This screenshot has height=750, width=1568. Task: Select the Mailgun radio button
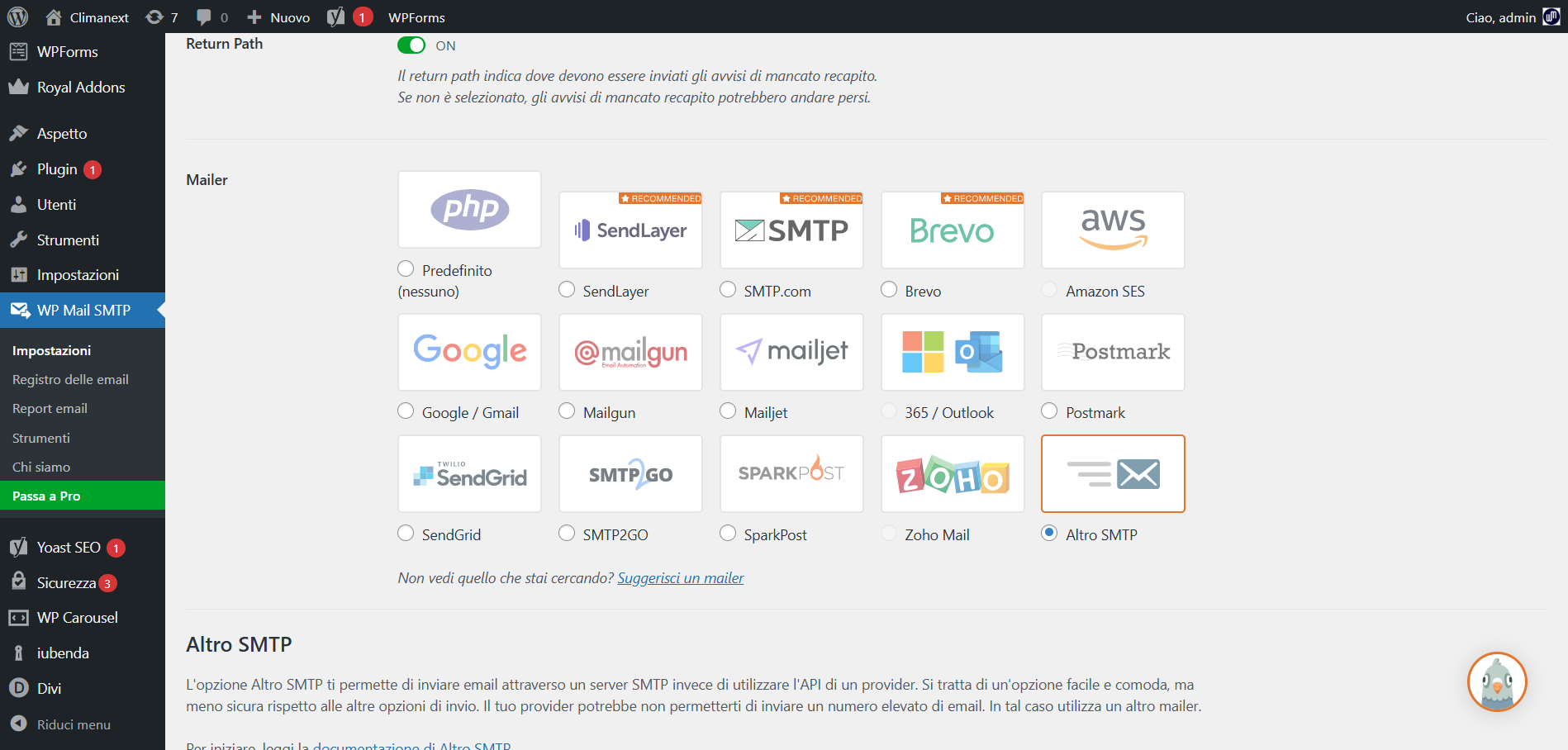567,411
